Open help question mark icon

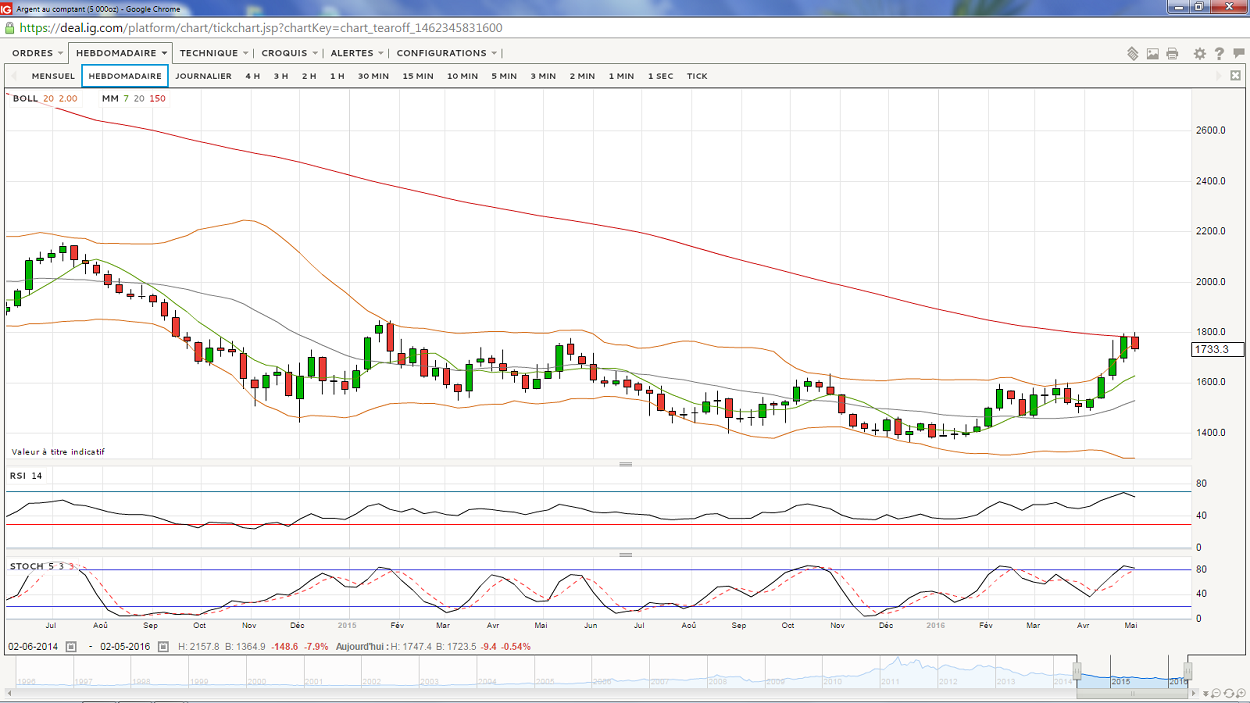coord(1219,53)
